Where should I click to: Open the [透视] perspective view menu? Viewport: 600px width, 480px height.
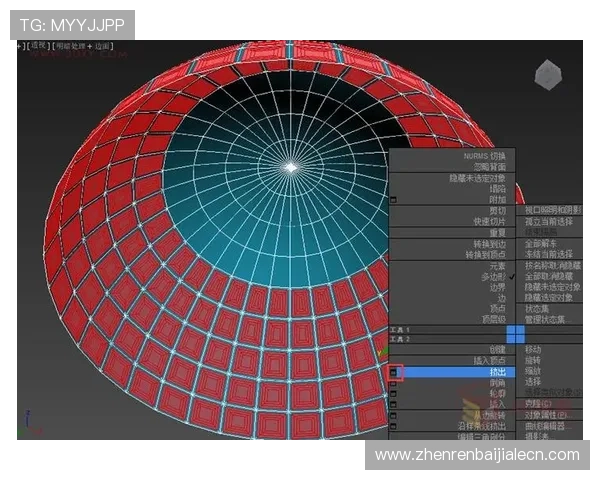(38, 46)
